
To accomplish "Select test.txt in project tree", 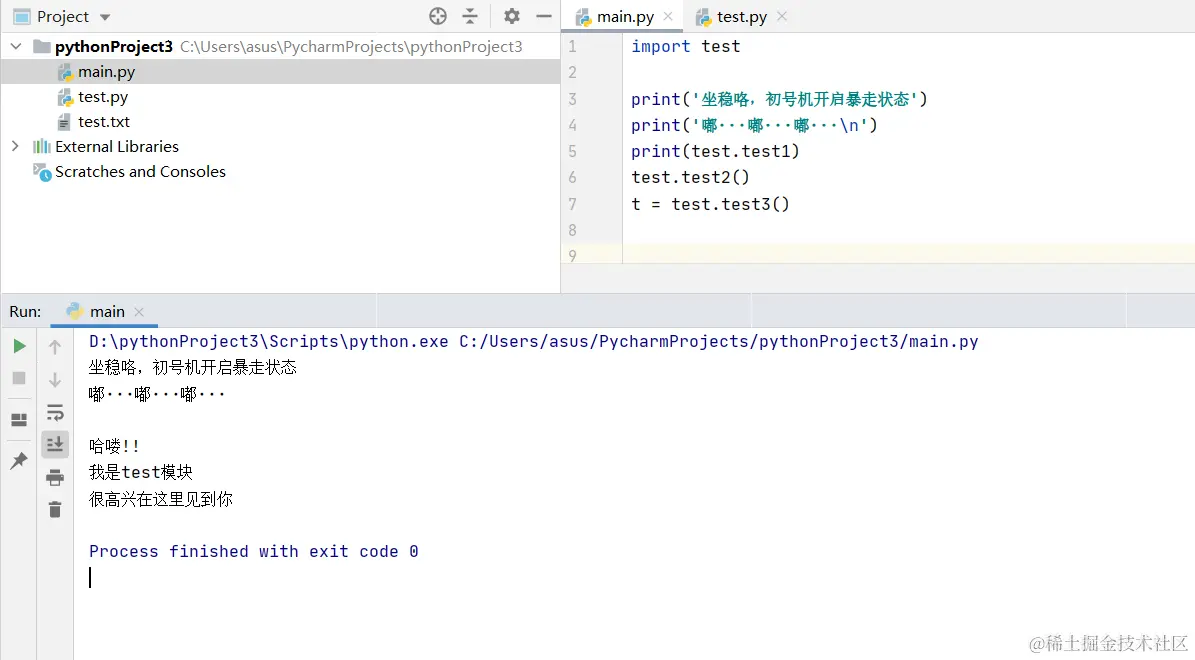I will (104, 122).
